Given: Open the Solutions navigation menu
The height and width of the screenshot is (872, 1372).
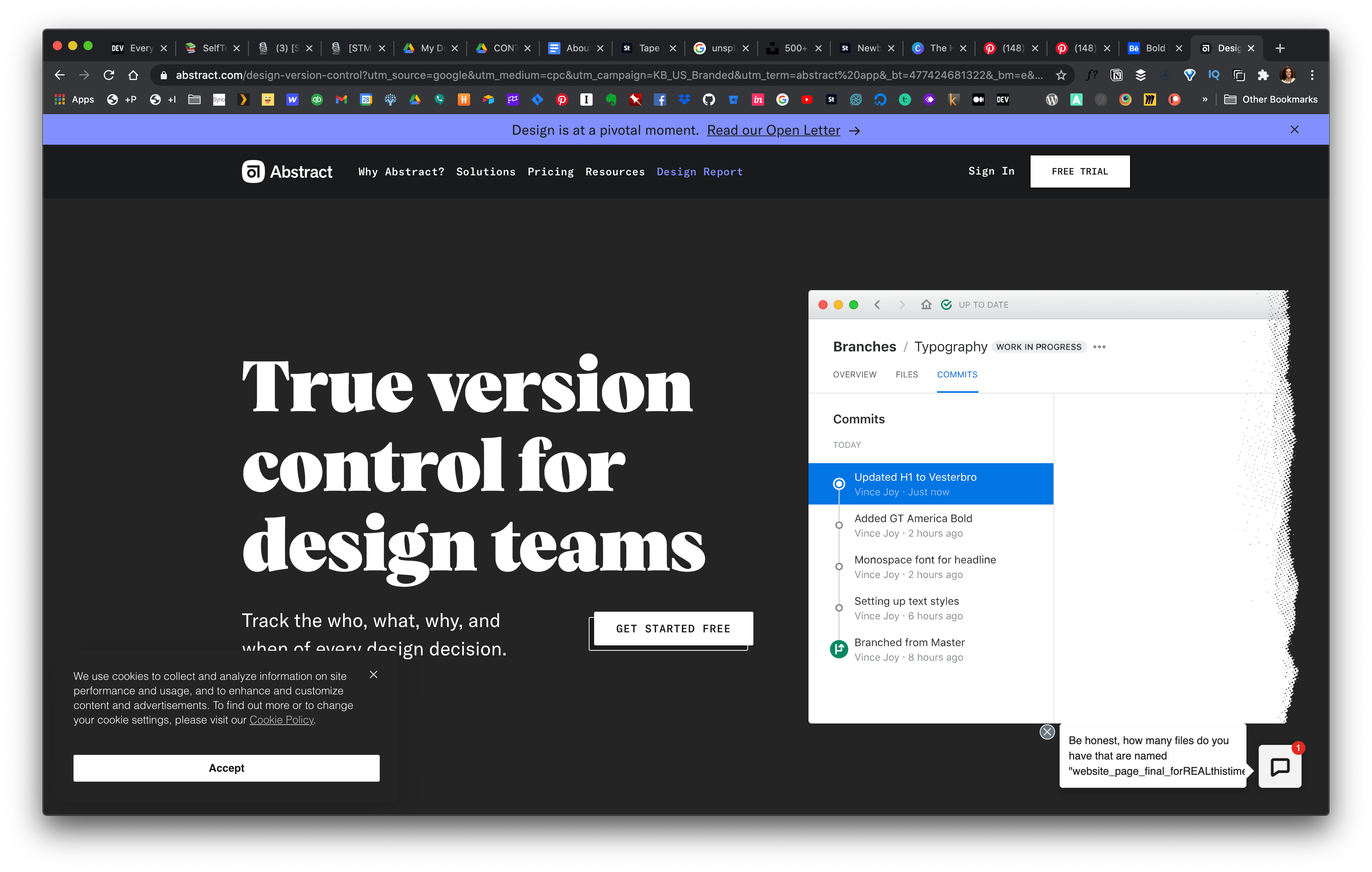Looking at the screenshot, I should [x=485, y=171].
